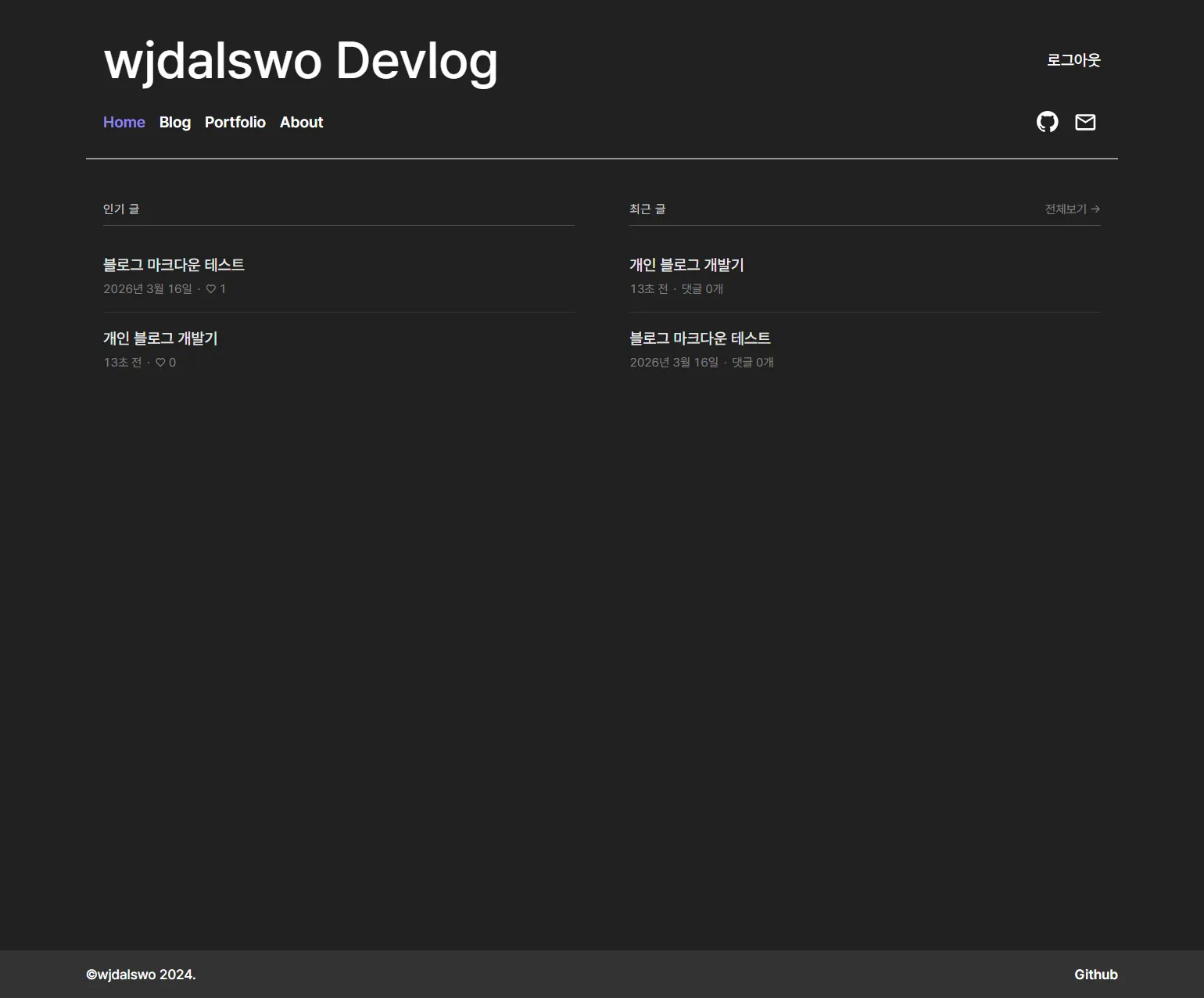The image size is (1204, 998).
Task: Click 댓글 0개 under recent 개인 블로그 개발기
Action: [702, 289]
